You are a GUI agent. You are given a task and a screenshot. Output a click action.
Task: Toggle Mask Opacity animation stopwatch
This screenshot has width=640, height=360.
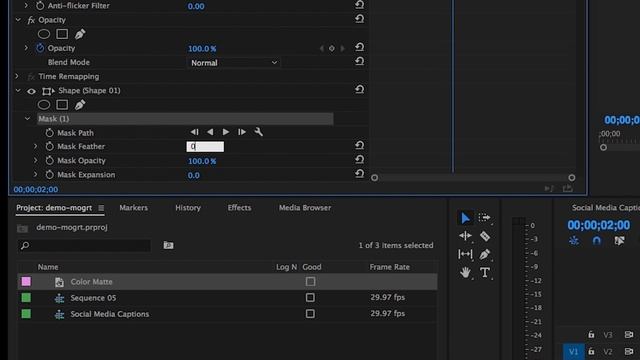pyautogui.click(x=49, y=160)
